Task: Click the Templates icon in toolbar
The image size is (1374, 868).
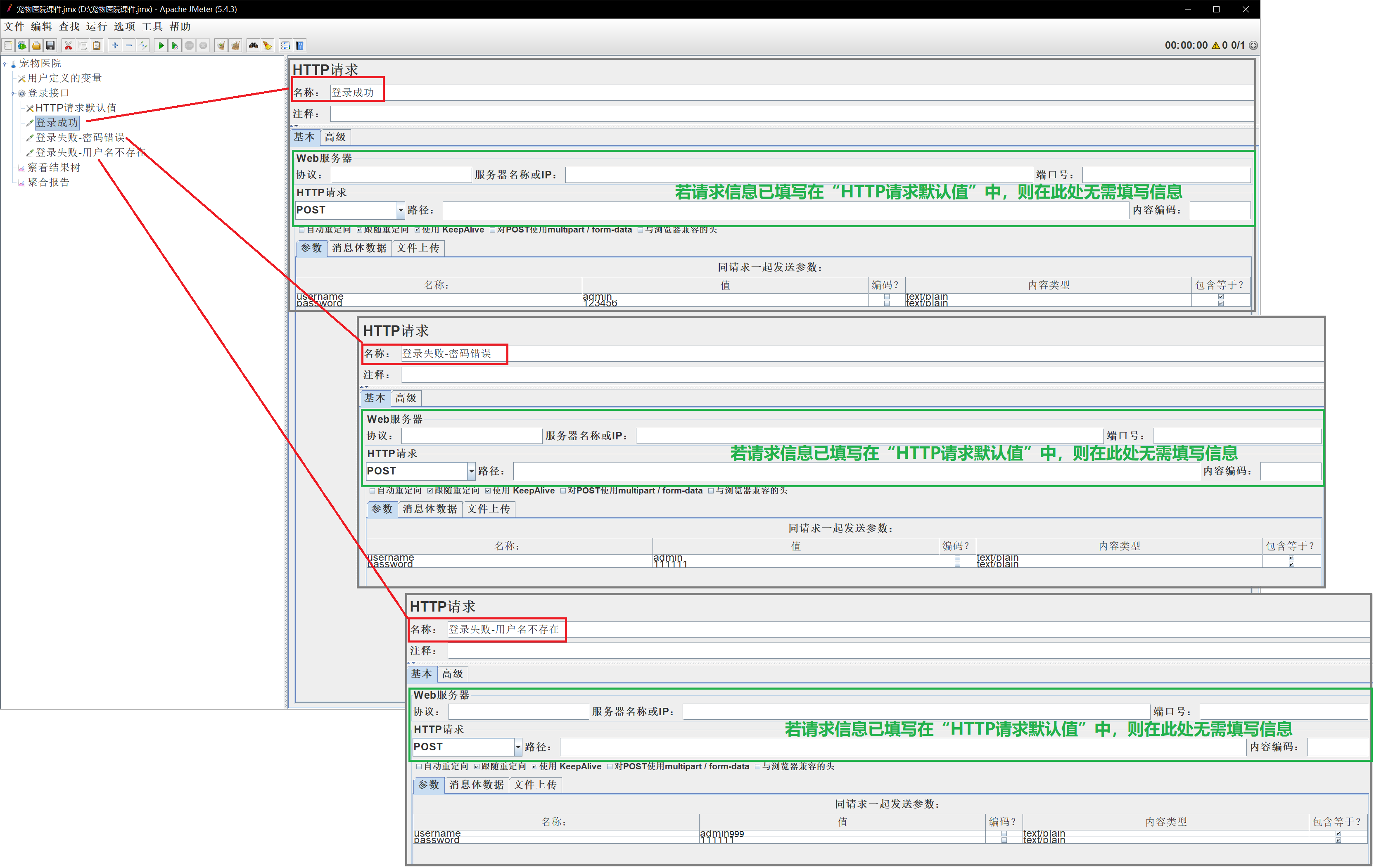Action: [x=22, y=46]
